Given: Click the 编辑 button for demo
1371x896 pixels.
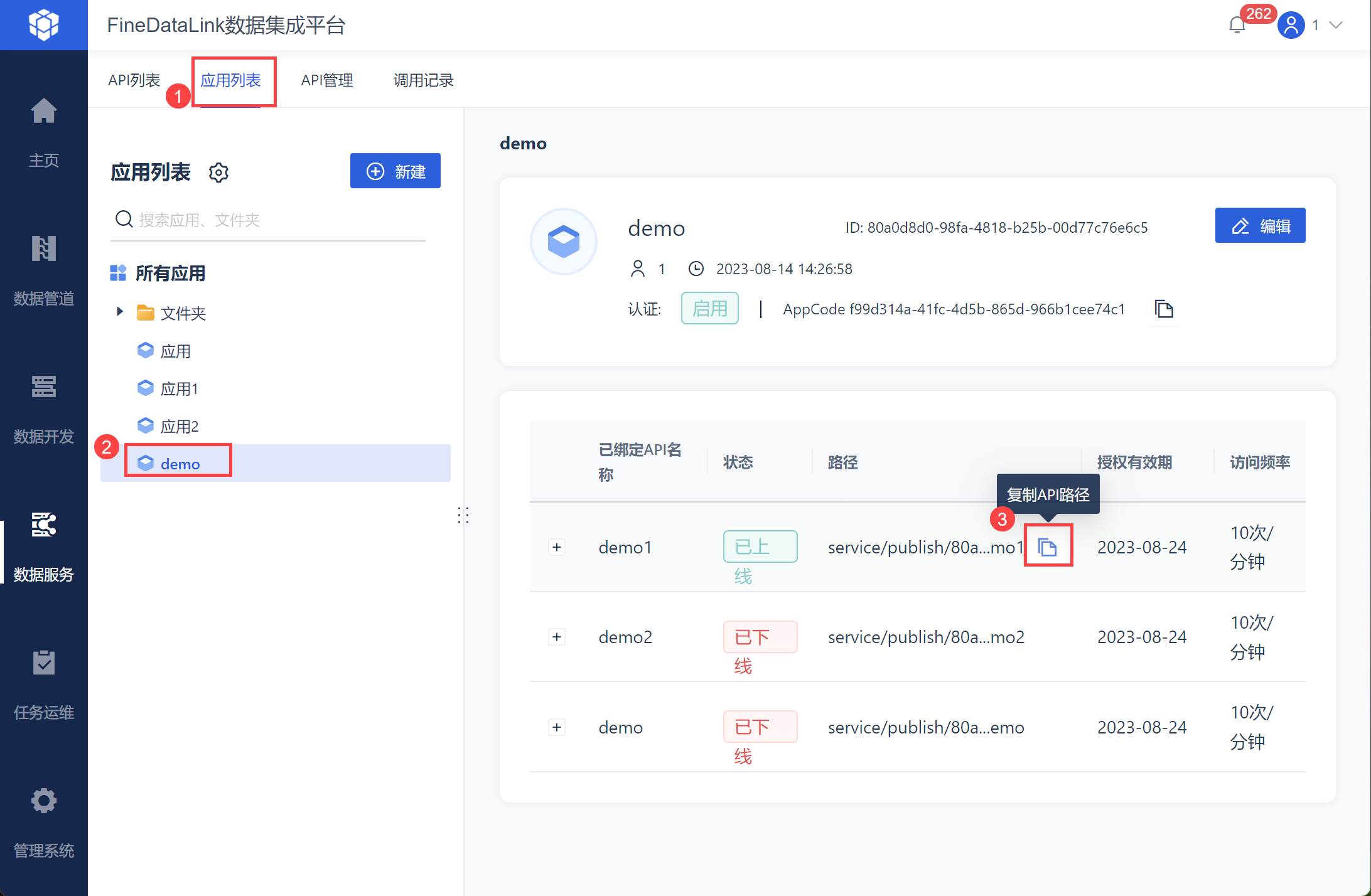Looking at the screenshot, I should point(1260,226).
